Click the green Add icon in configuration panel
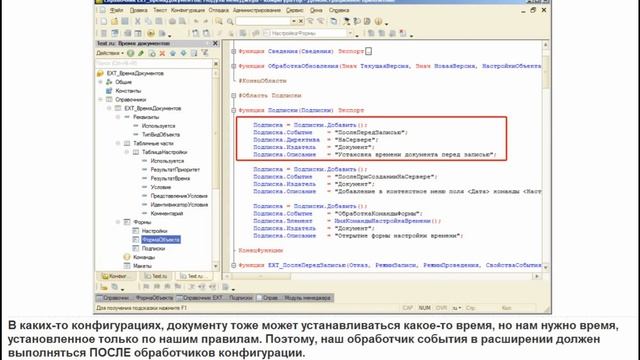 [x=131, y=53]
